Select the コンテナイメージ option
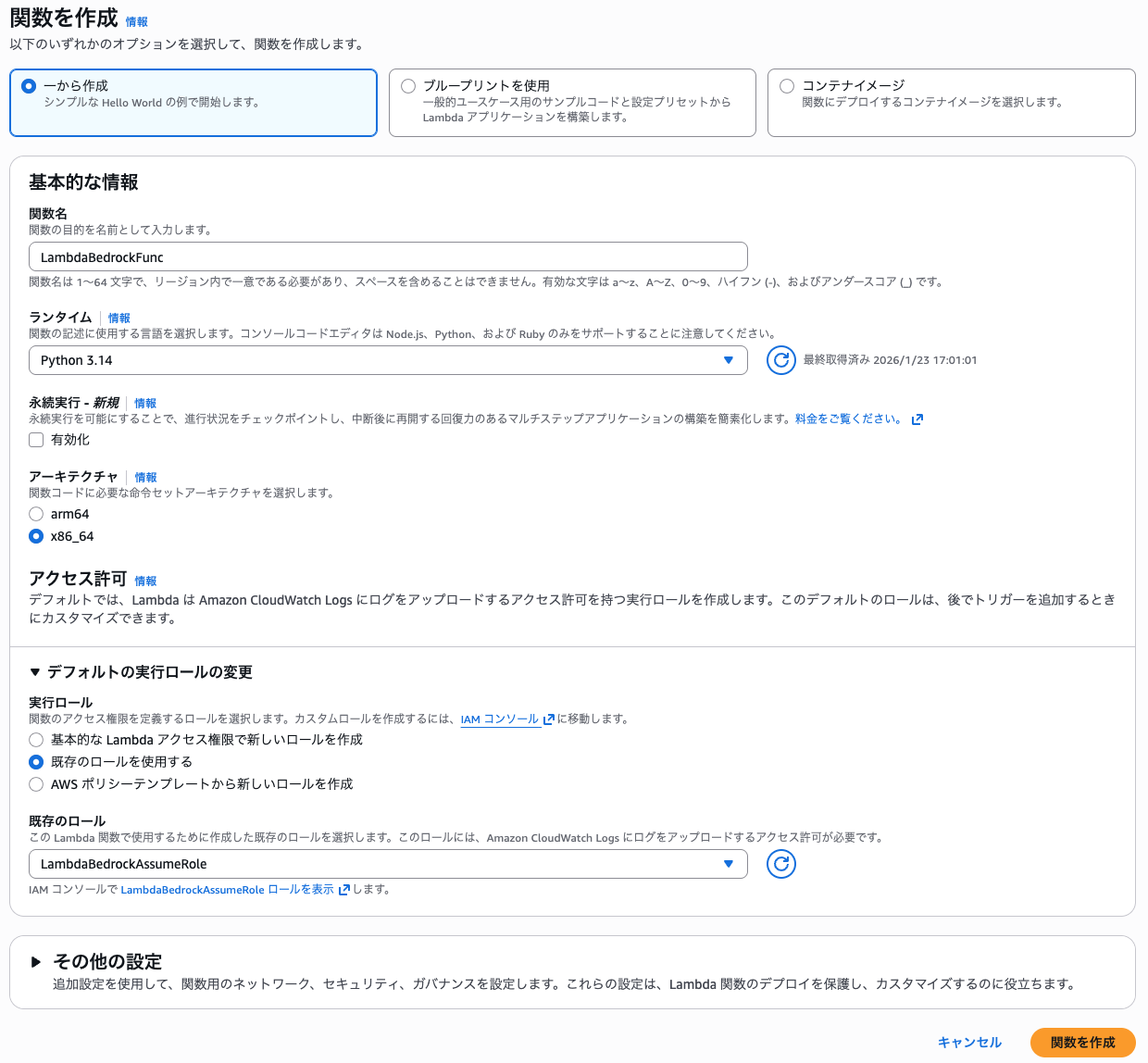Image resolution: width=1148 pixels, height=1063 pixels. click(x=786, y=85)
